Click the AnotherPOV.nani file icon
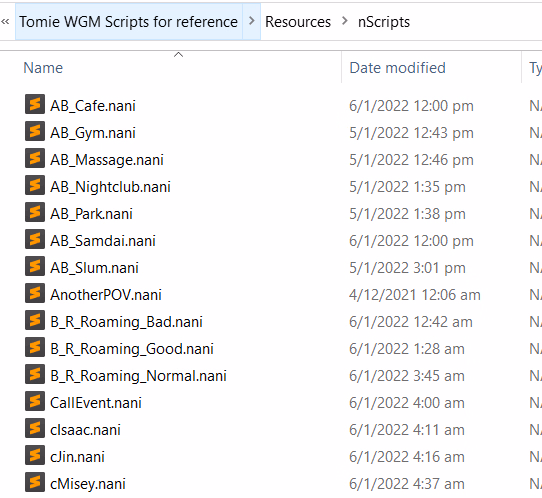 coord(35,293)
